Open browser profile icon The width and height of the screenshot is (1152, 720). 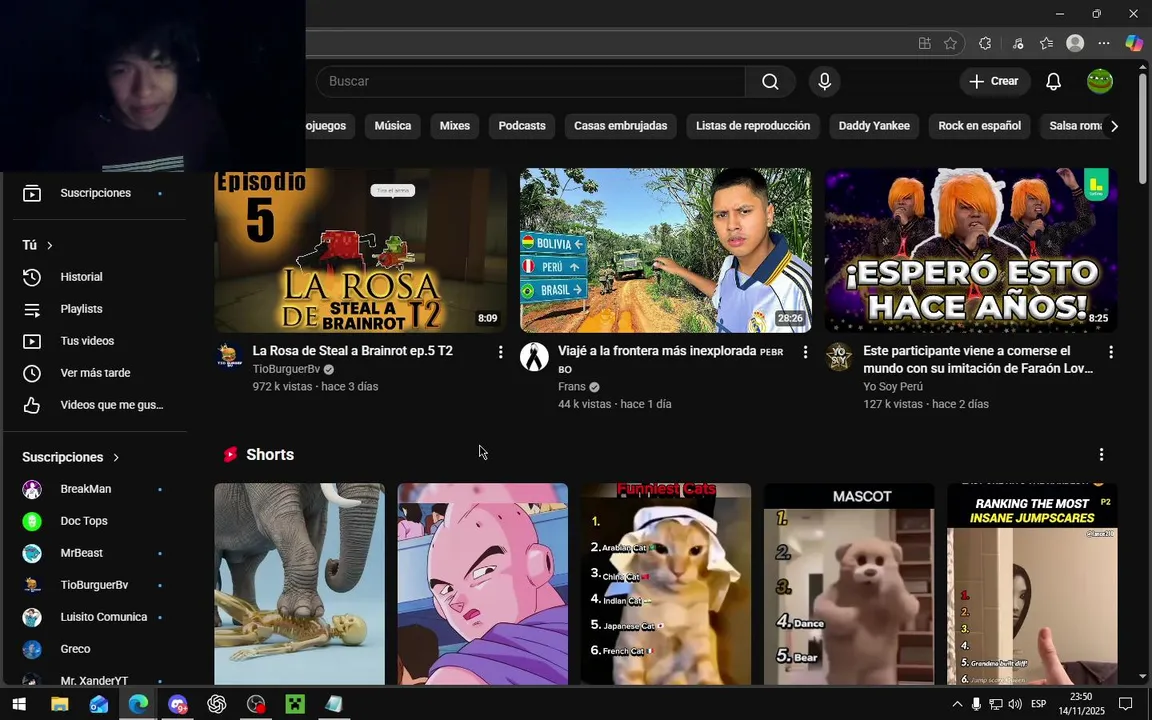1075,43
